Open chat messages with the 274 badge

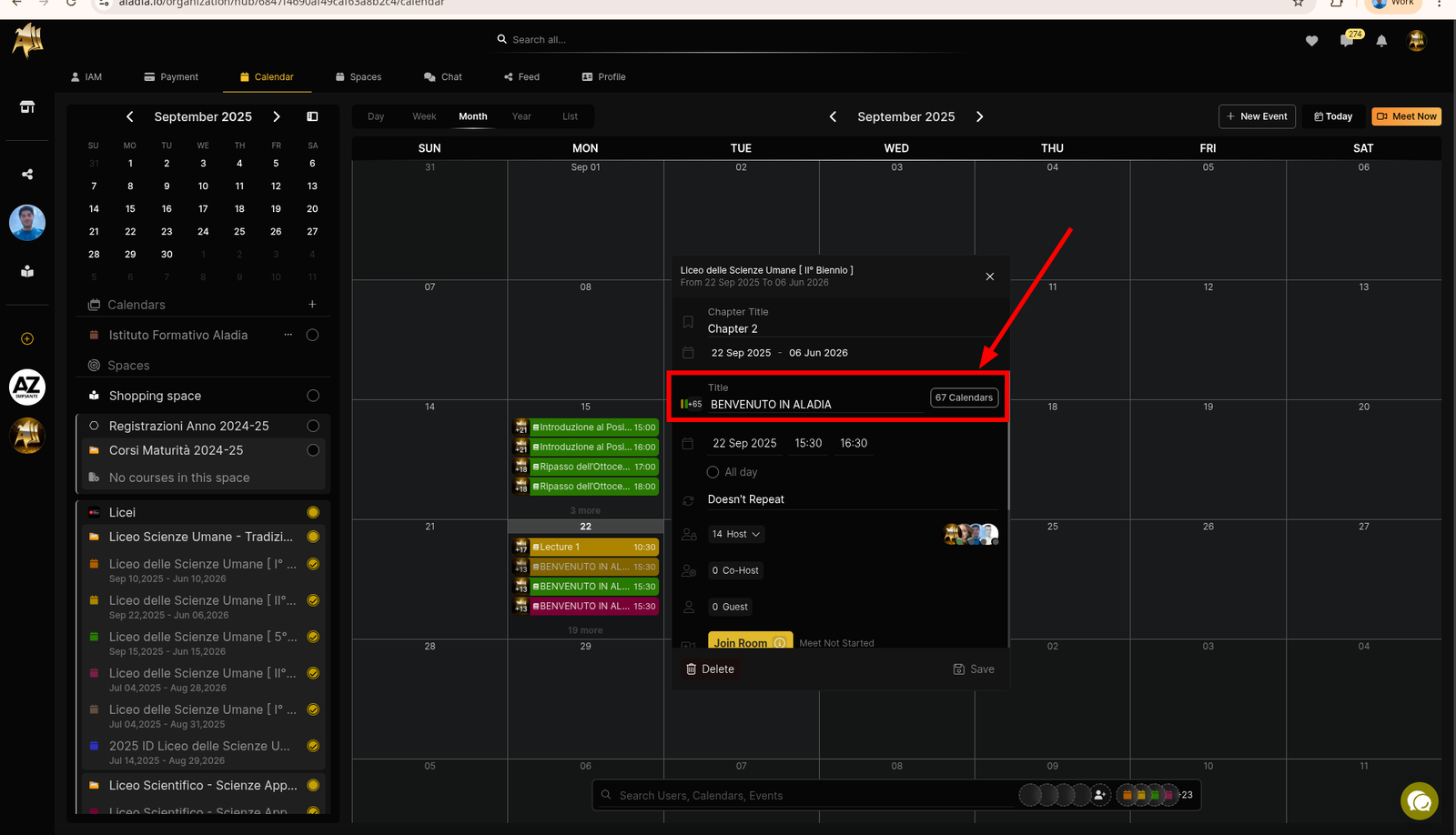(1348, 39)
